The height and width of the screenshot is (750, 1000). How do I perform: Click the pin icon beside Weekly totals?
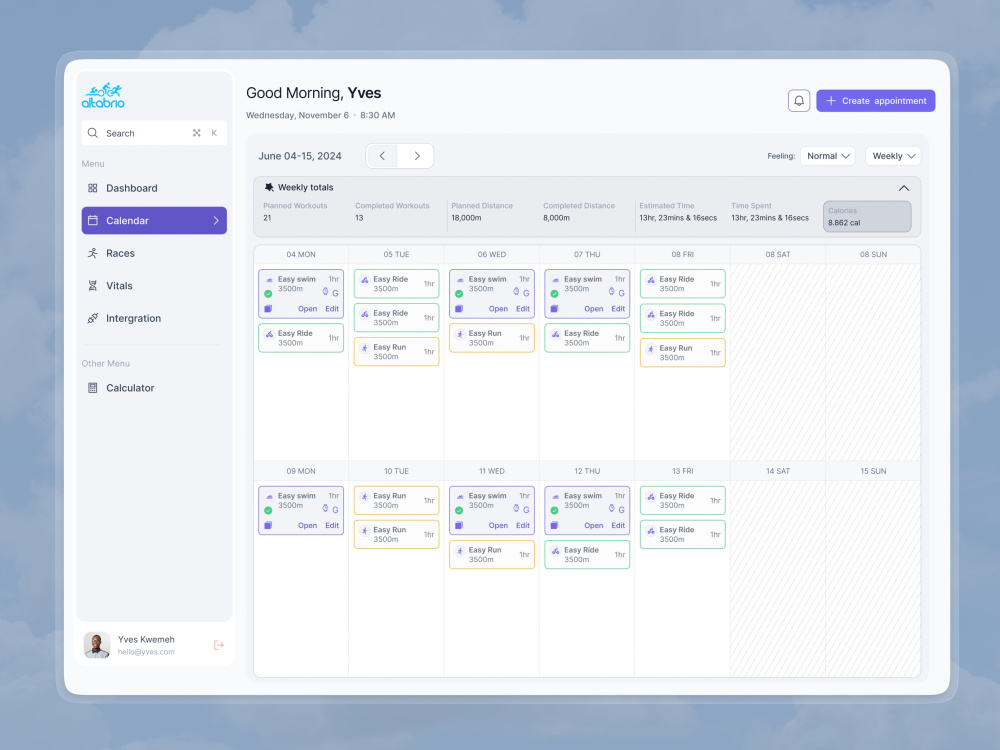[x=269, y=188]
